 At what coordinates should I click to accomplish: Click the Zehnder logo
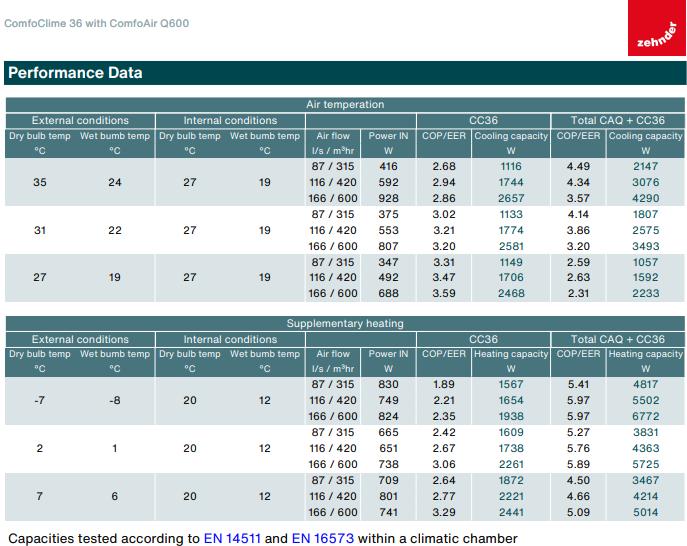pos(657,28)
